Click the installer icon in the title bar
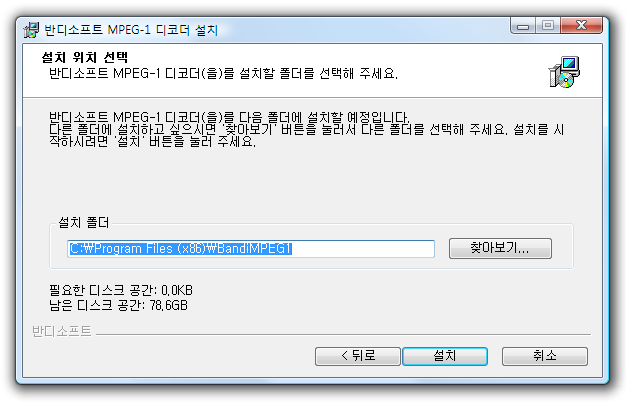Viewport: 626px width, 402px height. [31, 30]
